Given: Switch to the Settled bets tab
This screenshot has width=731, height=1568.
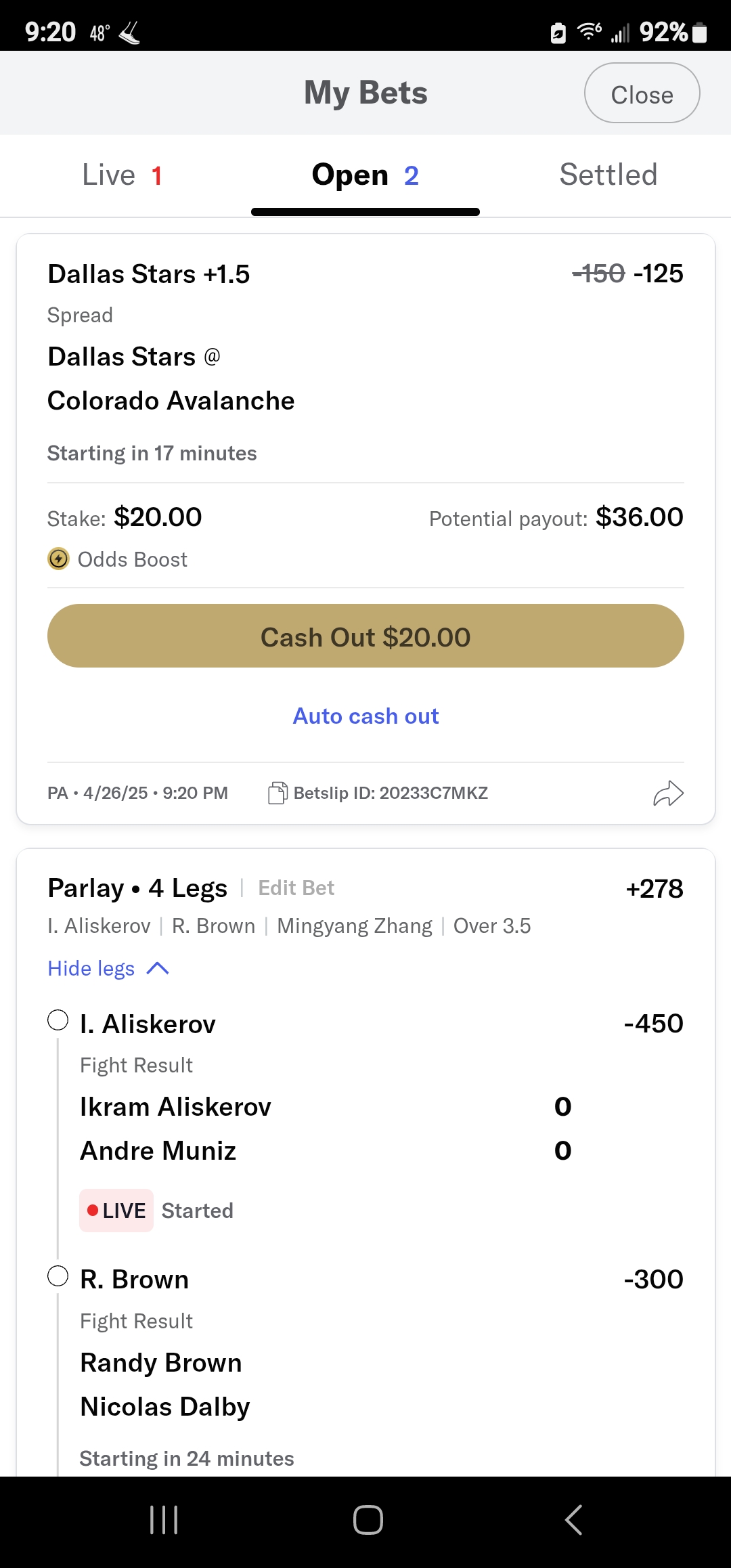Looking at the screenshot, I should [608, 175].
